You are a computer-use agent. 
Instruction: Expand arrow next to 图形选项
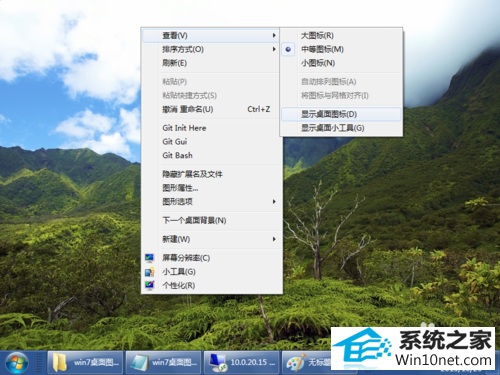[274, 202]
